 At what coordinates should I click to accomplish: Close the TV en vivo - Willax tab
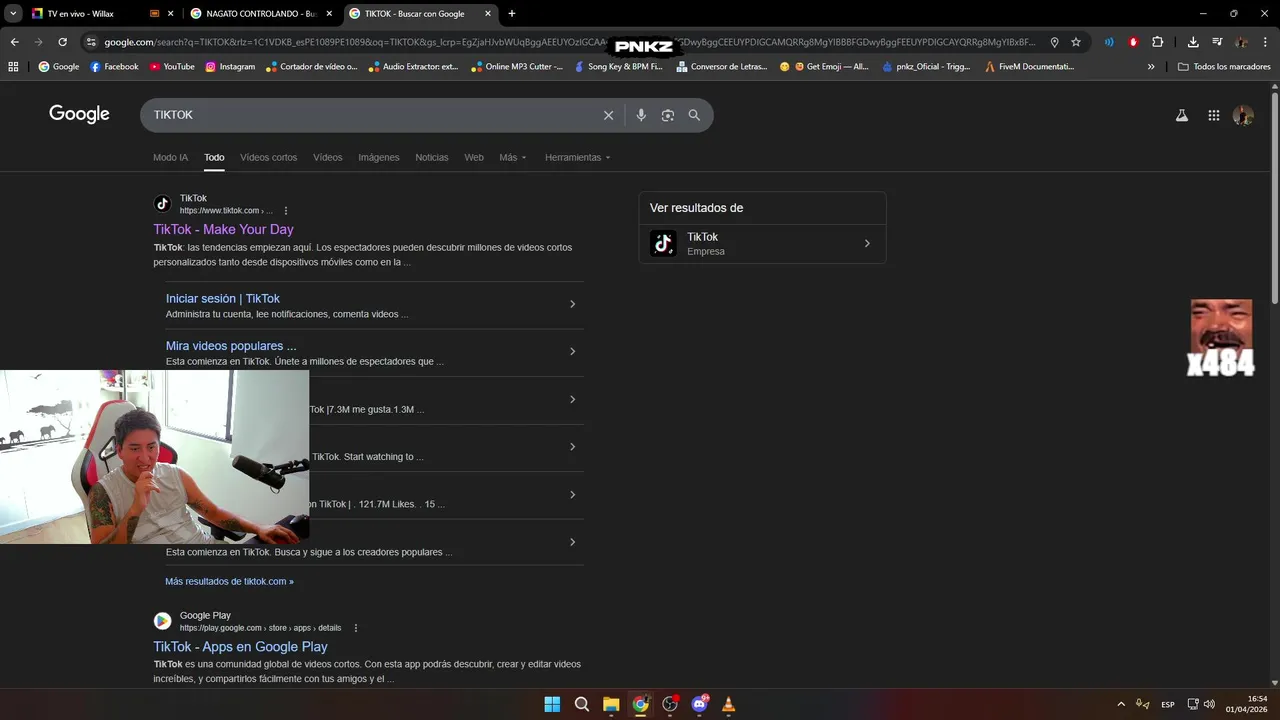[170, 14]
